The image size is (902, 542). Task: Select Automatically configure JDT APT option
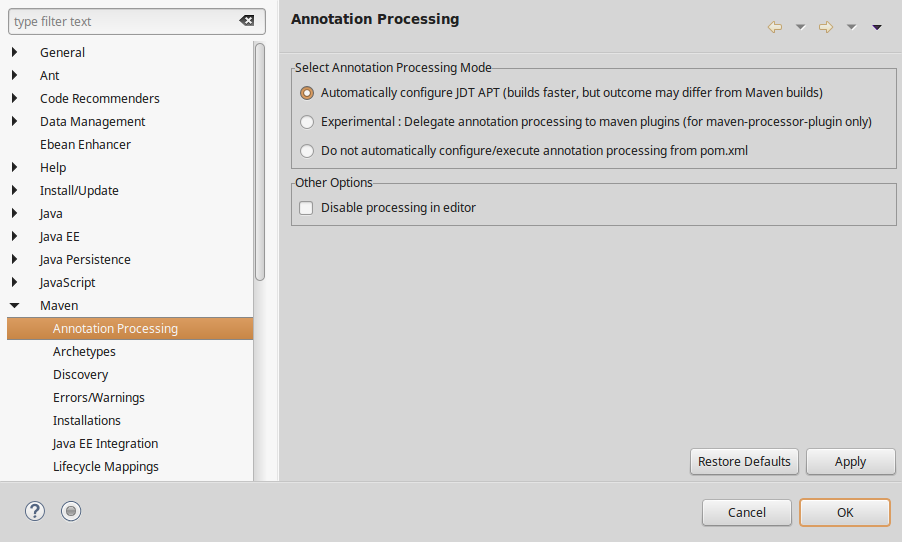tap(307, 93)
